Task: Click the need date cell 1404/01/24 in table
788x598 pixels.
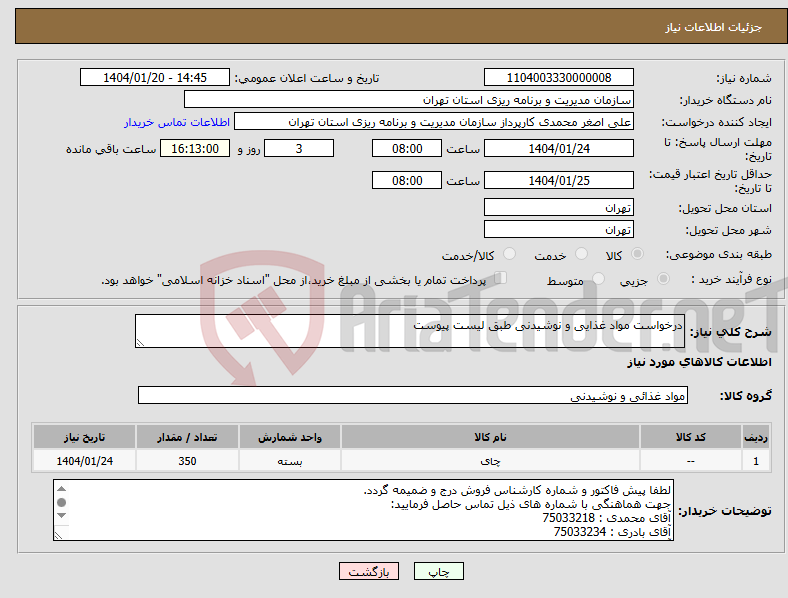Action: point(84,461)
